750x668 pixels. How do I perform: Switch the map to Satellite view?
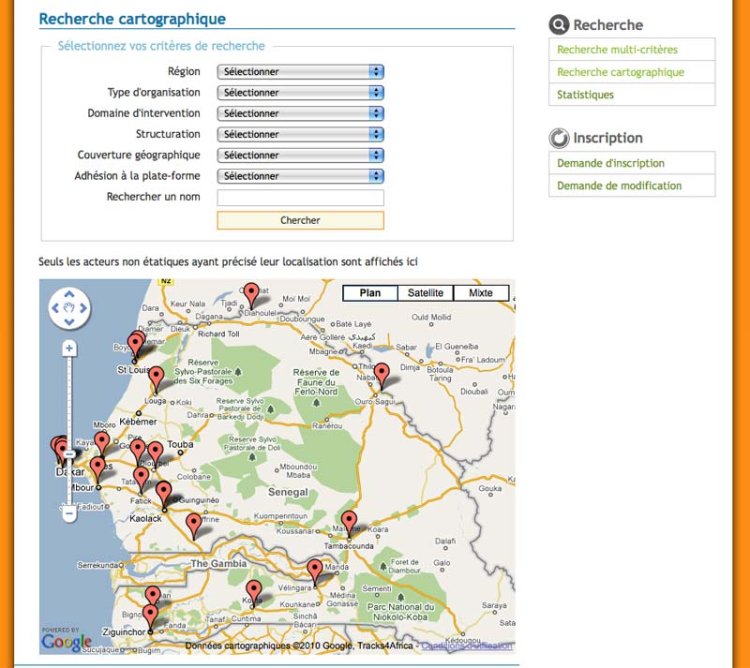pos(426,293)
